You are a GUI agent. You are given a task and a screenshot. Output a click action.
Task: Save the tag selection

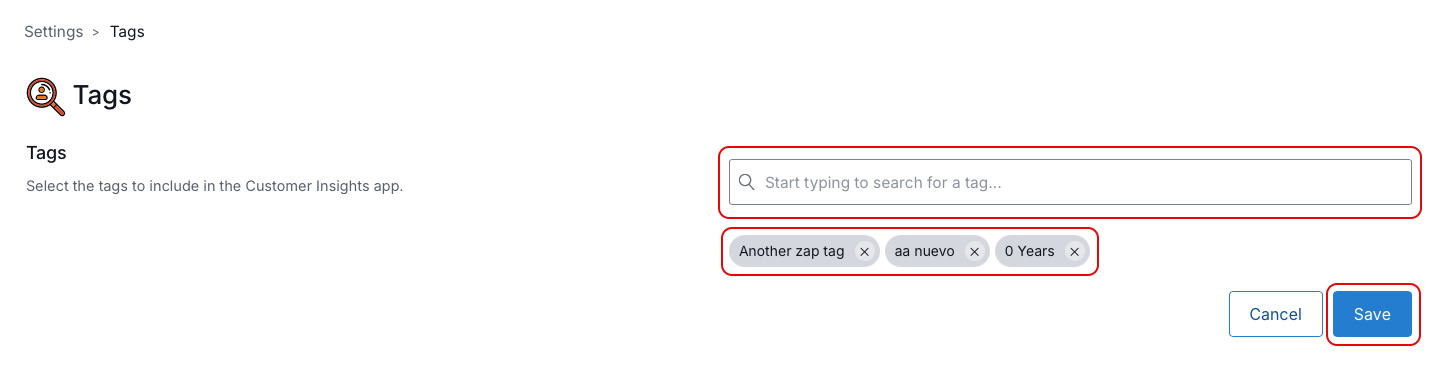tap(1372, 314)
